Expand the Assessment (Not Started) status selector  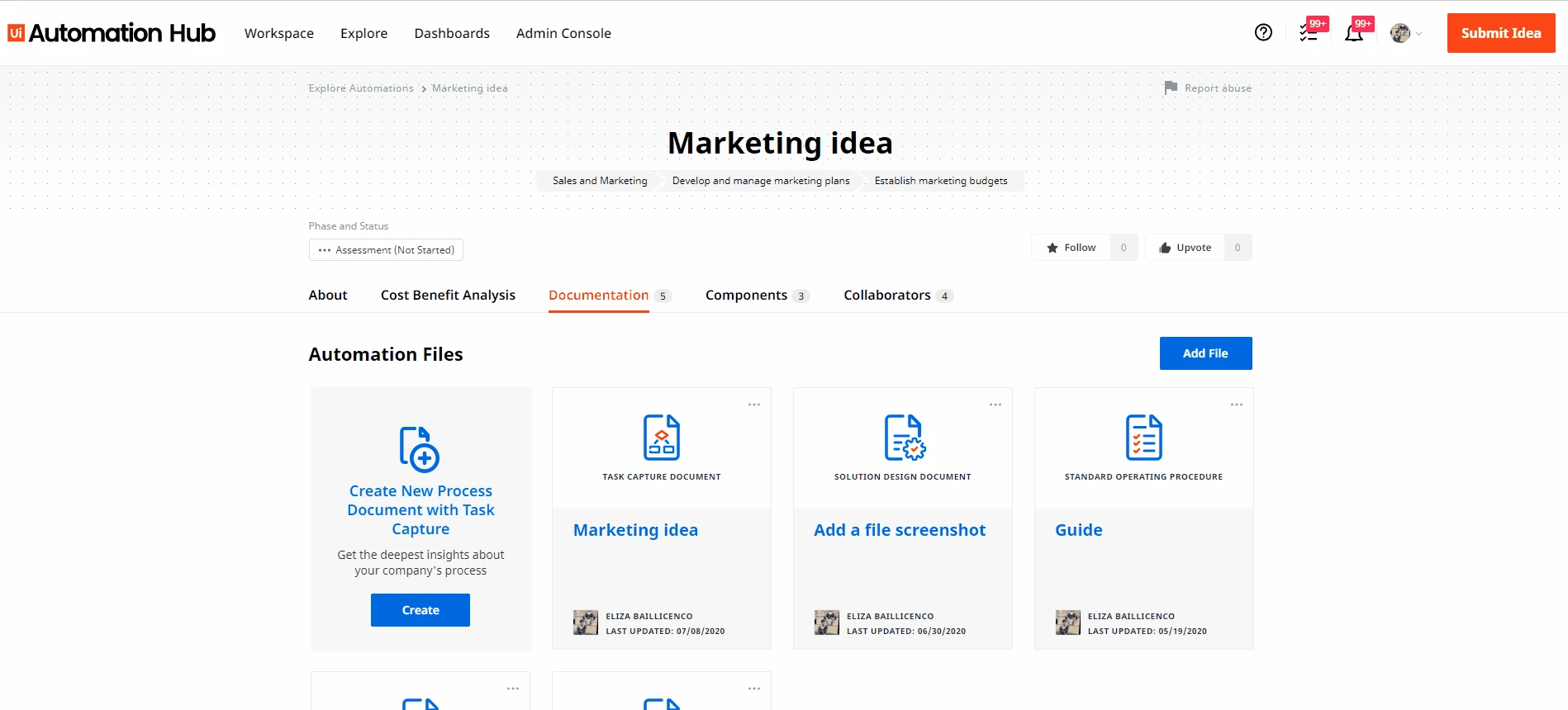pyautogui.click(x=386, y=249)
